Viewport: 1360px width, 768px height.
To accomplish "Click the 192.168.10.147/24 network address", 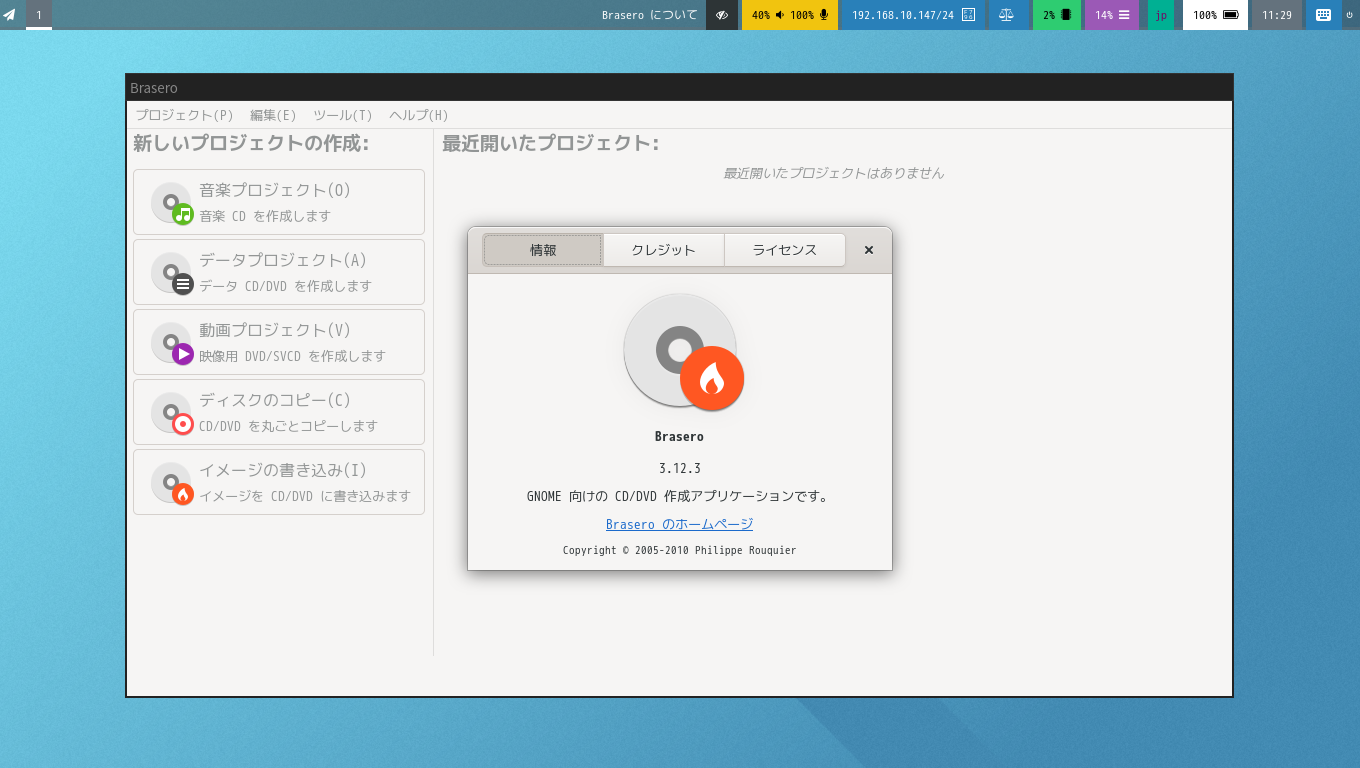I will 903,15.
